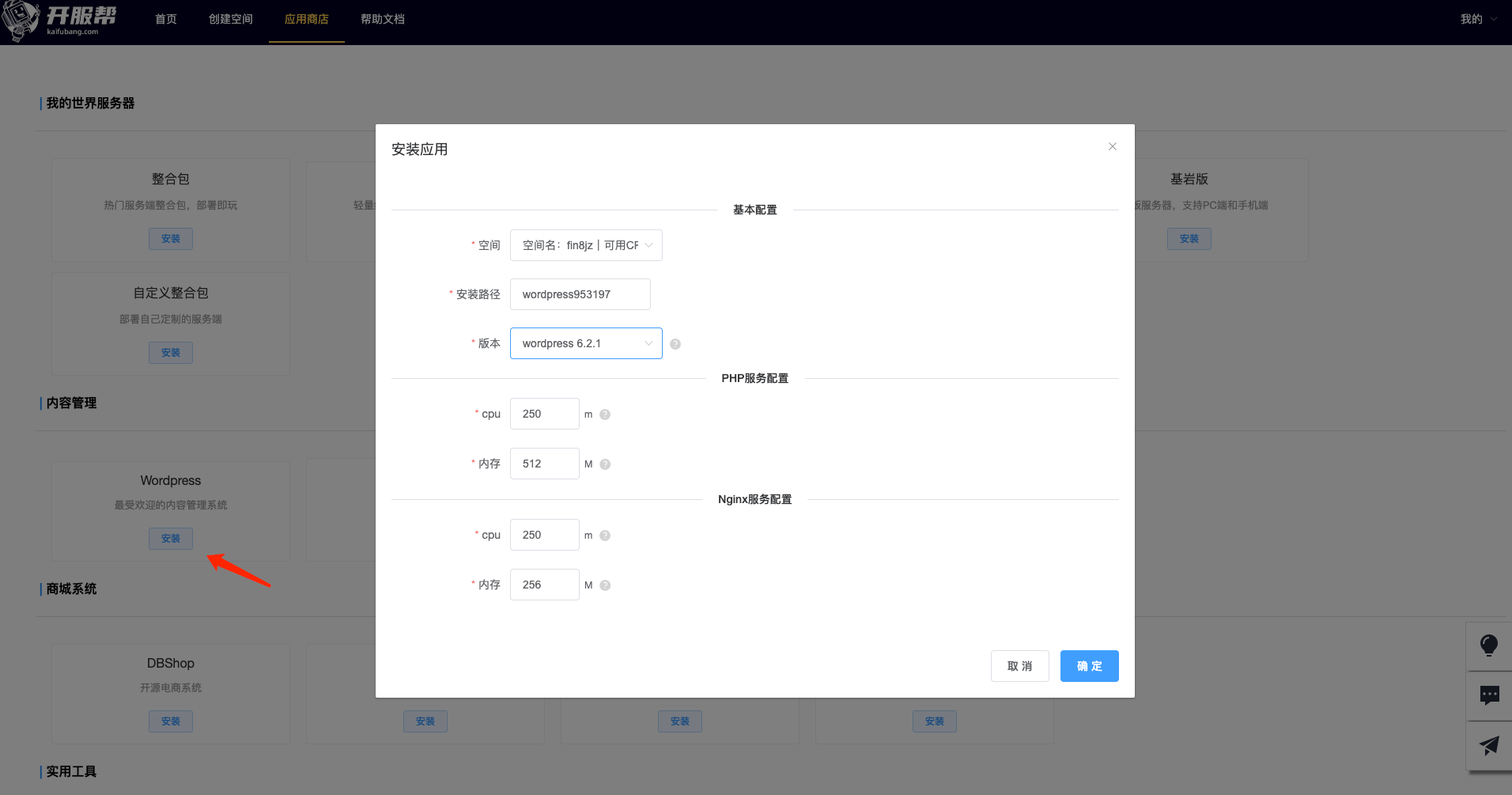Click help icon beside PHP memory field
1512x795 pixels.
[605, 464]
